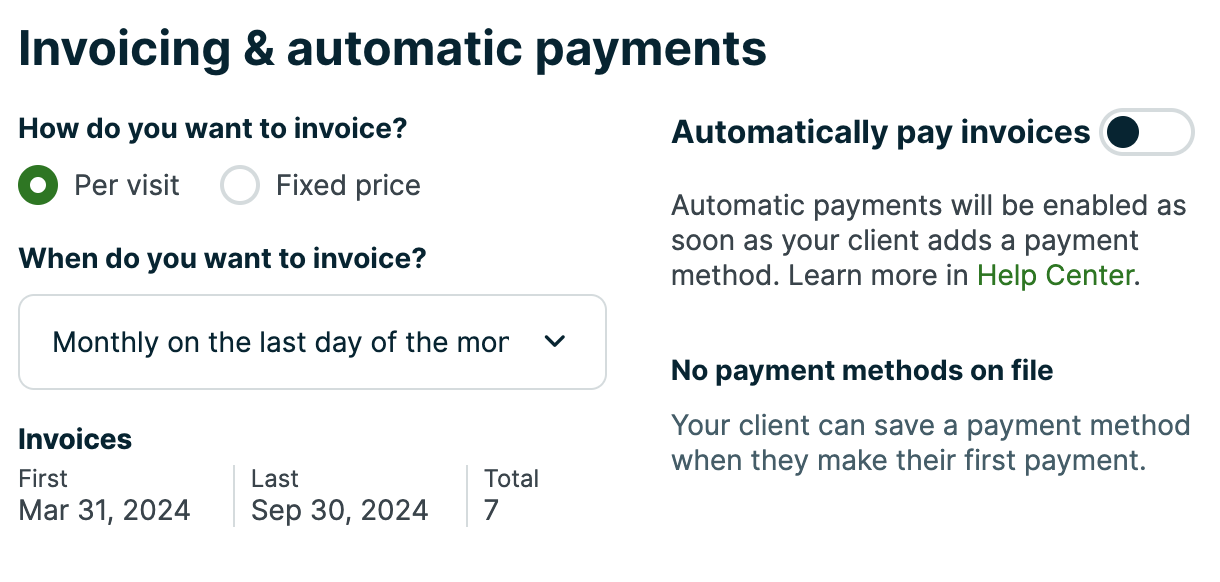Click the Automatically pay invoices label
This screenshot has height=582, width=1220.
point(880,132)
